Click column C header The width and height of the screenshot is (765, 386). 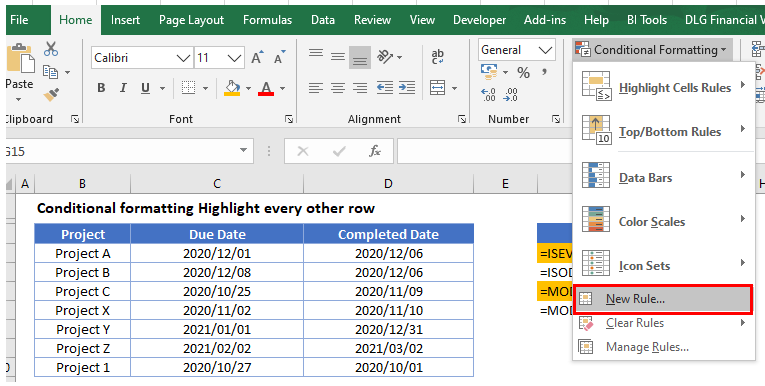point(217,183)
